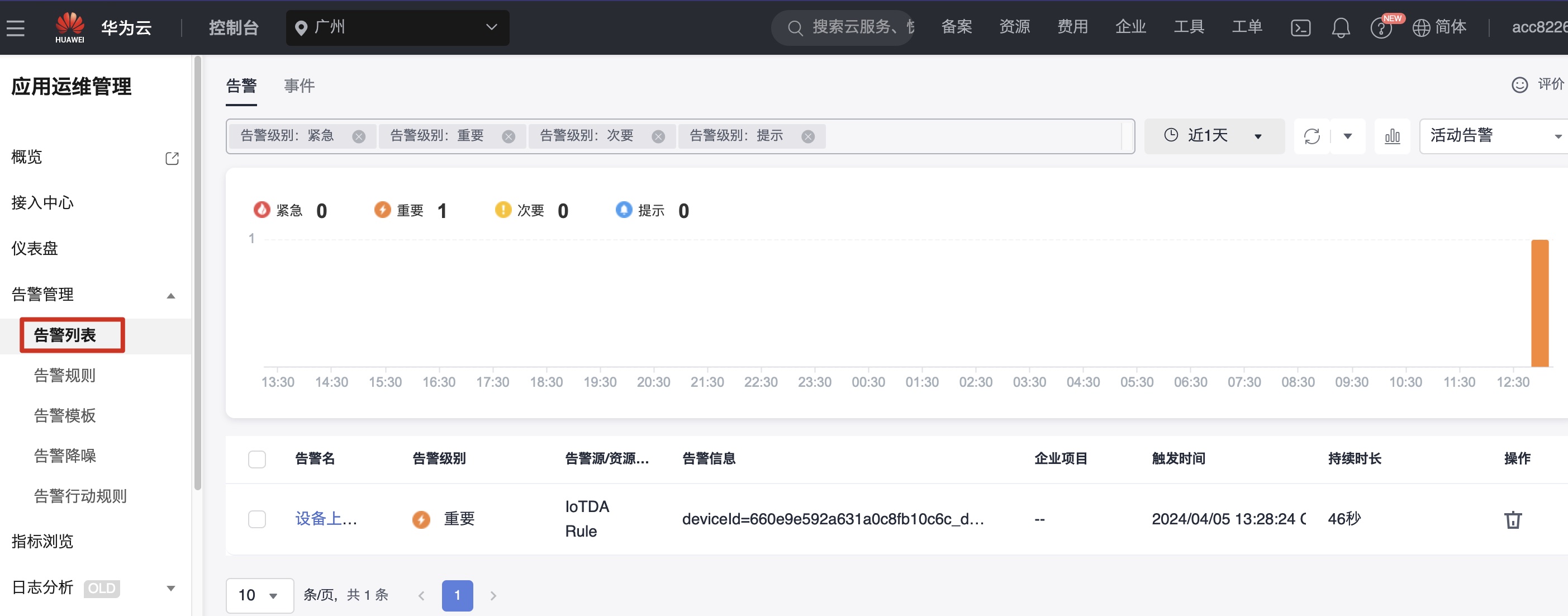This screenshot has height=616, width=1568.
Task: Remove the 告警级别: 紧急 filter tag
Action: point(359,136)
